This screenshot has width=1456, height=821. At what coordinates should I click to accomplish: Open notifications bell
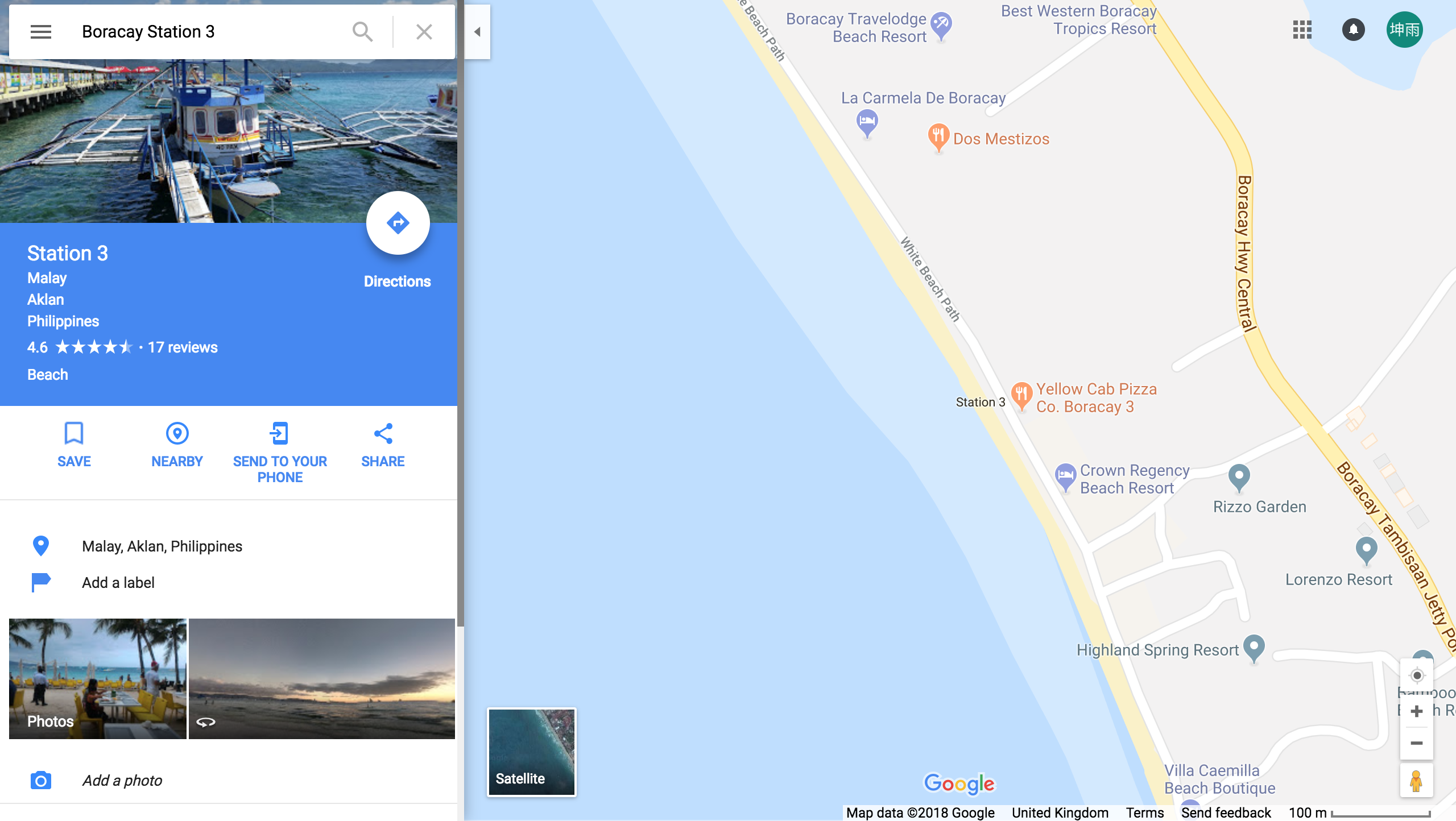(1354, 30)
